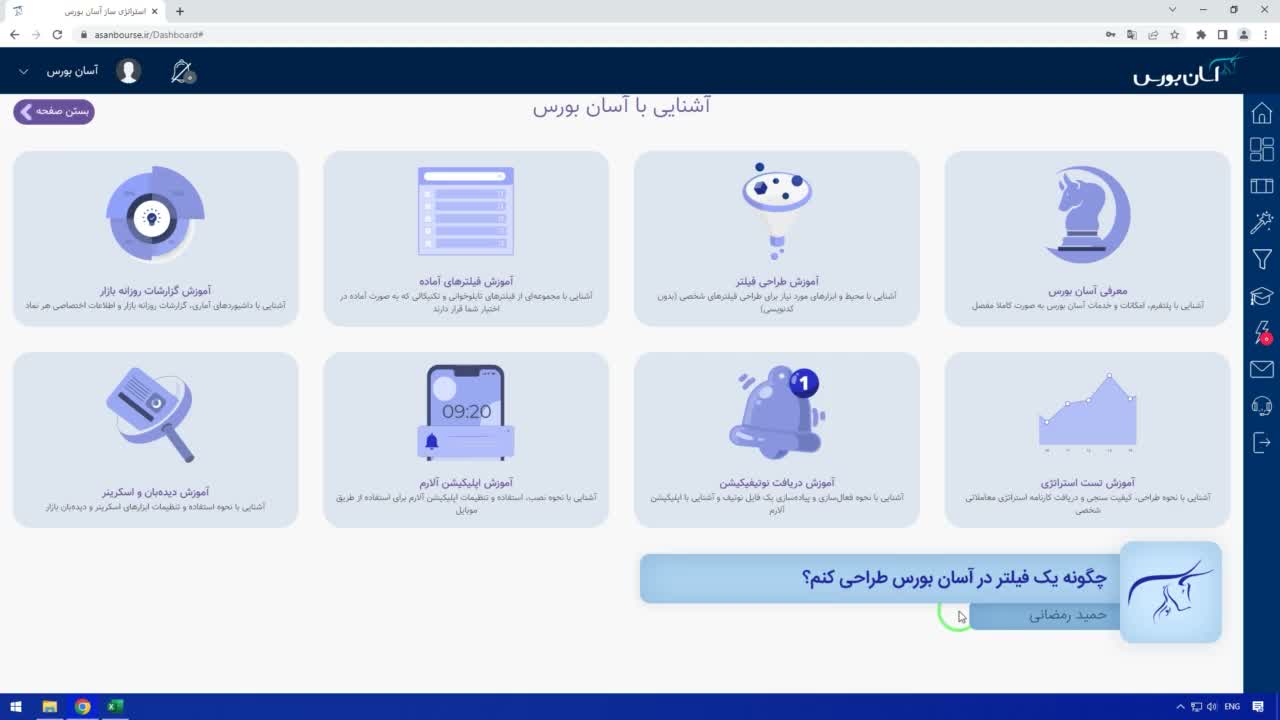Click the آسان بورس logo in header
1280x720 pixels.
tap(1187, 71)
